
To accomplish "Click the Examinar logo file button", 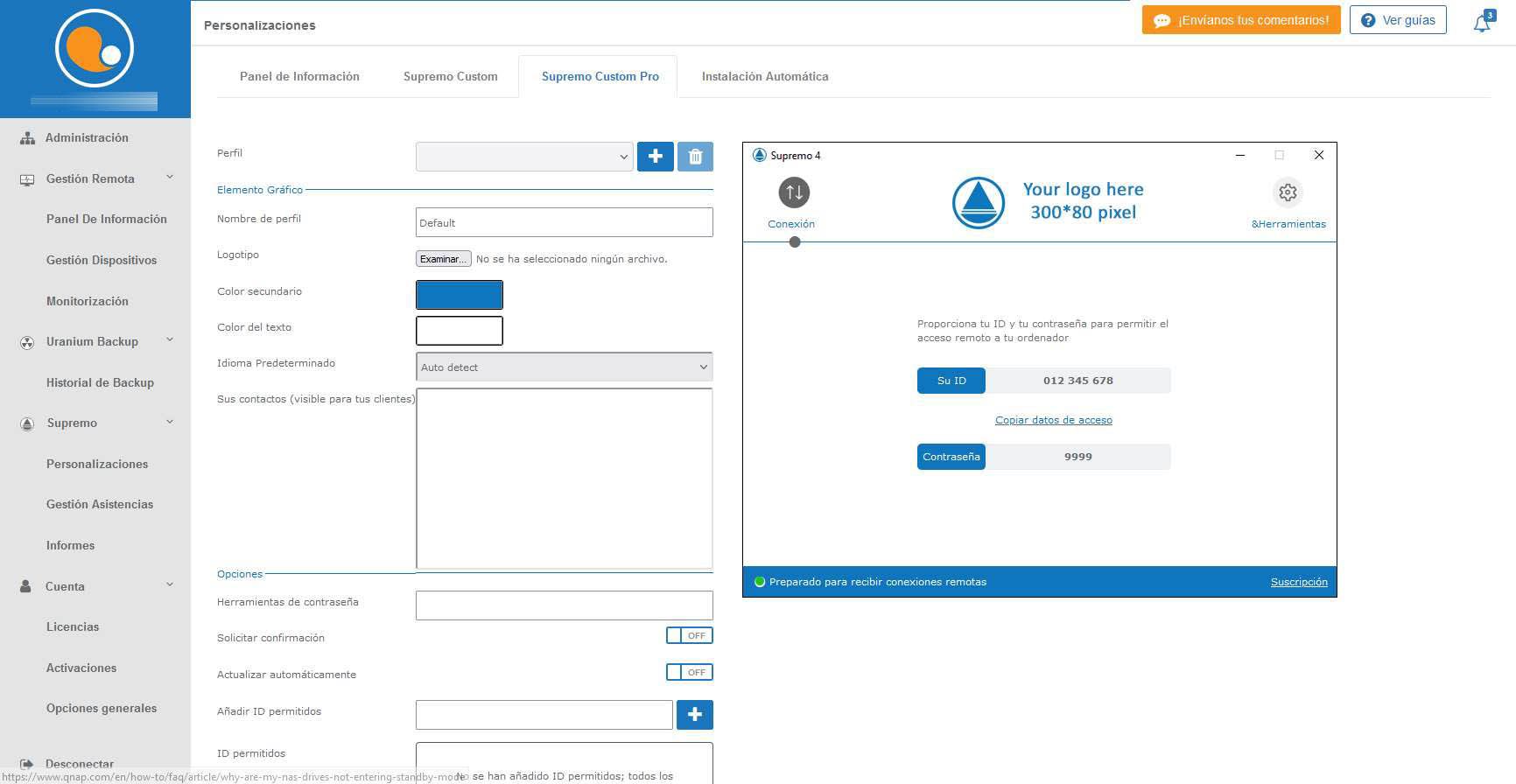I will (443, 259).
